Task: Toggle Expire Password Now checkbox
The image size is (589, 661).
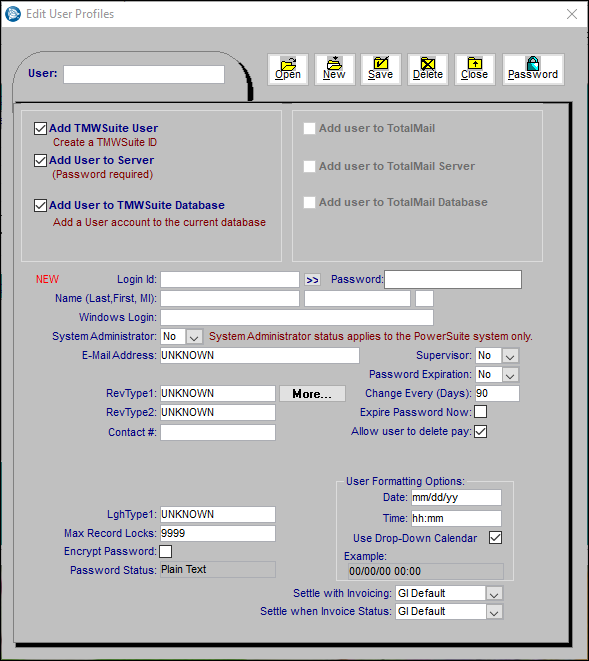Action: point(481,411)
